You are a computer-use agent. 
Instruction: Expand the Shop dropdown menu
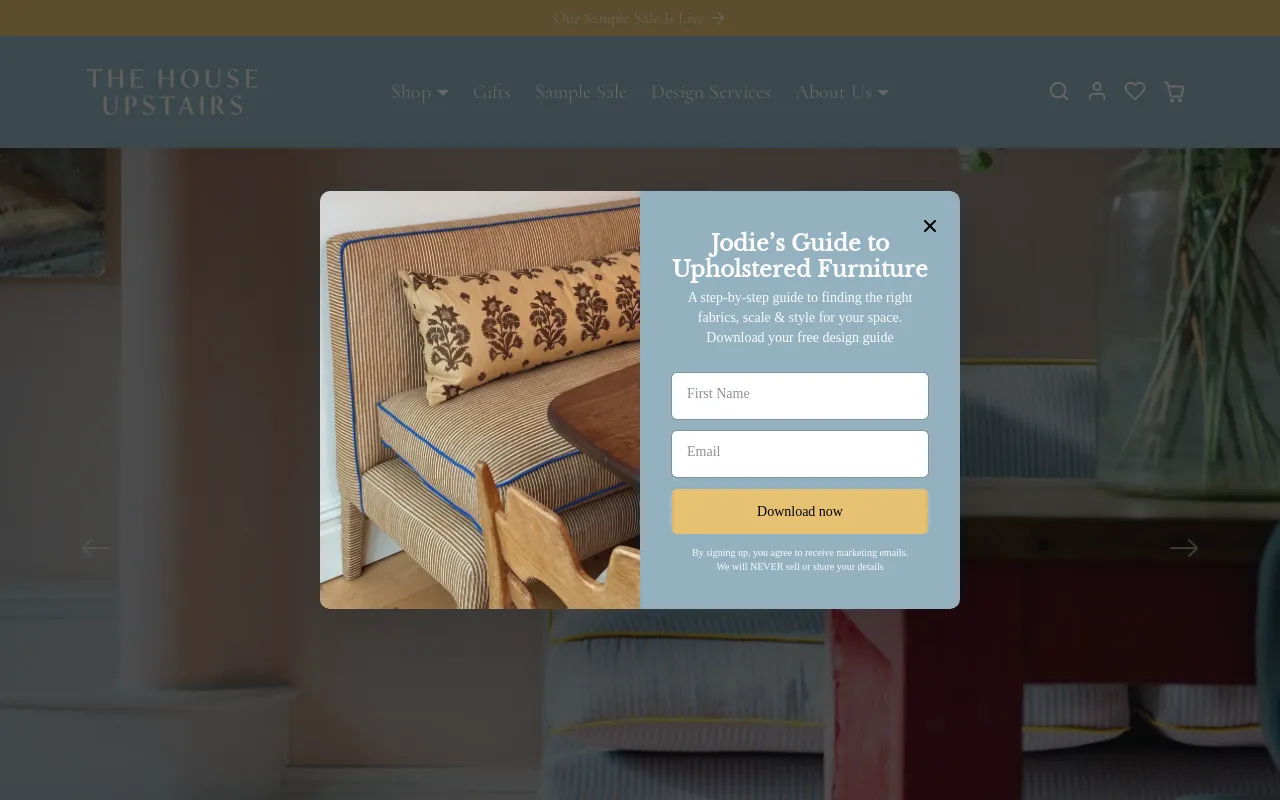click(420, 92)
